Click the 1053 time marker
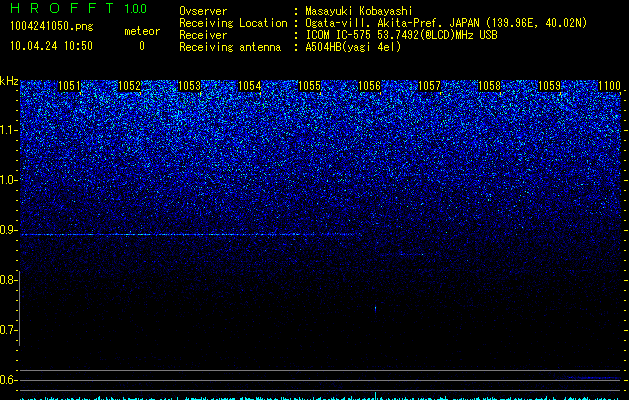 tap(189, 86)
